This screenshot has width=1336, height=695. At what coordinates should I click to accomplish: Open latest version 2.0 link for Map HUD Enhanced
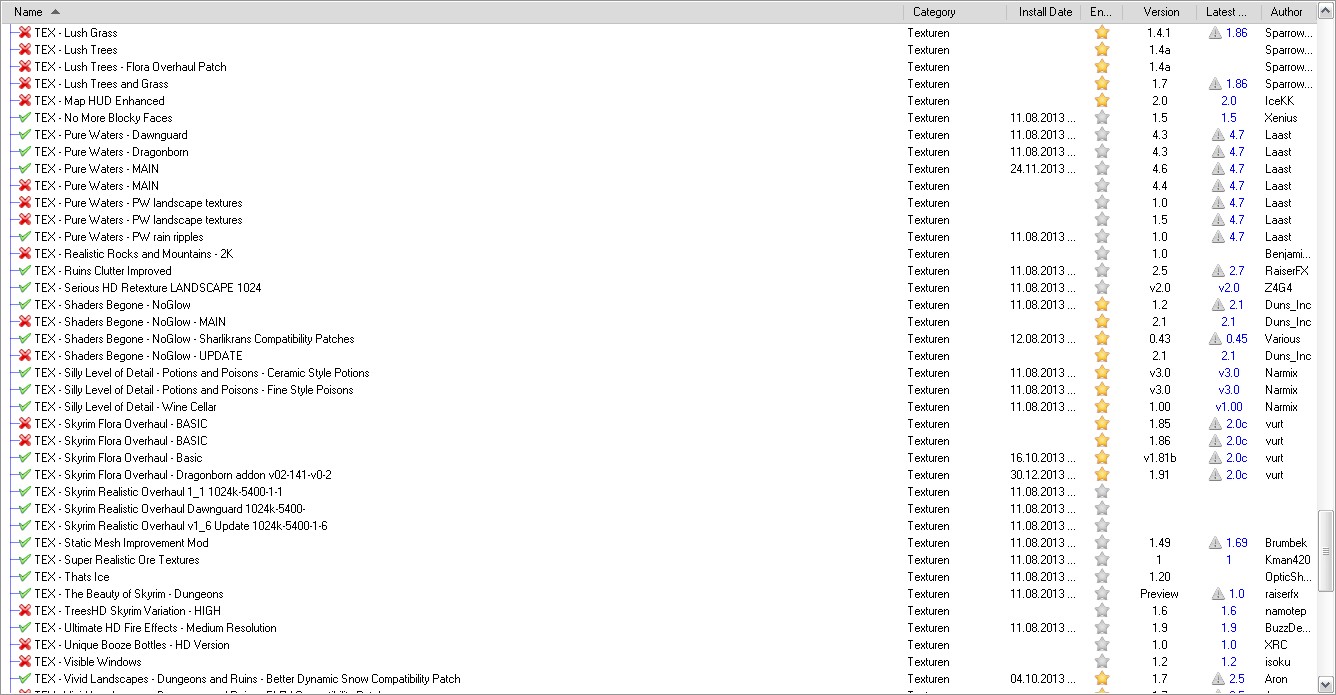1228,101
